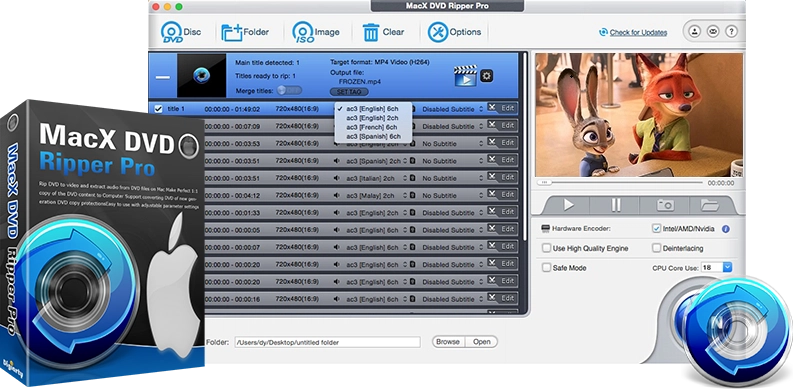Uncheck the title 1 checkbox
This screenshot has height=389, width=793.
click(x=158, y=109)
